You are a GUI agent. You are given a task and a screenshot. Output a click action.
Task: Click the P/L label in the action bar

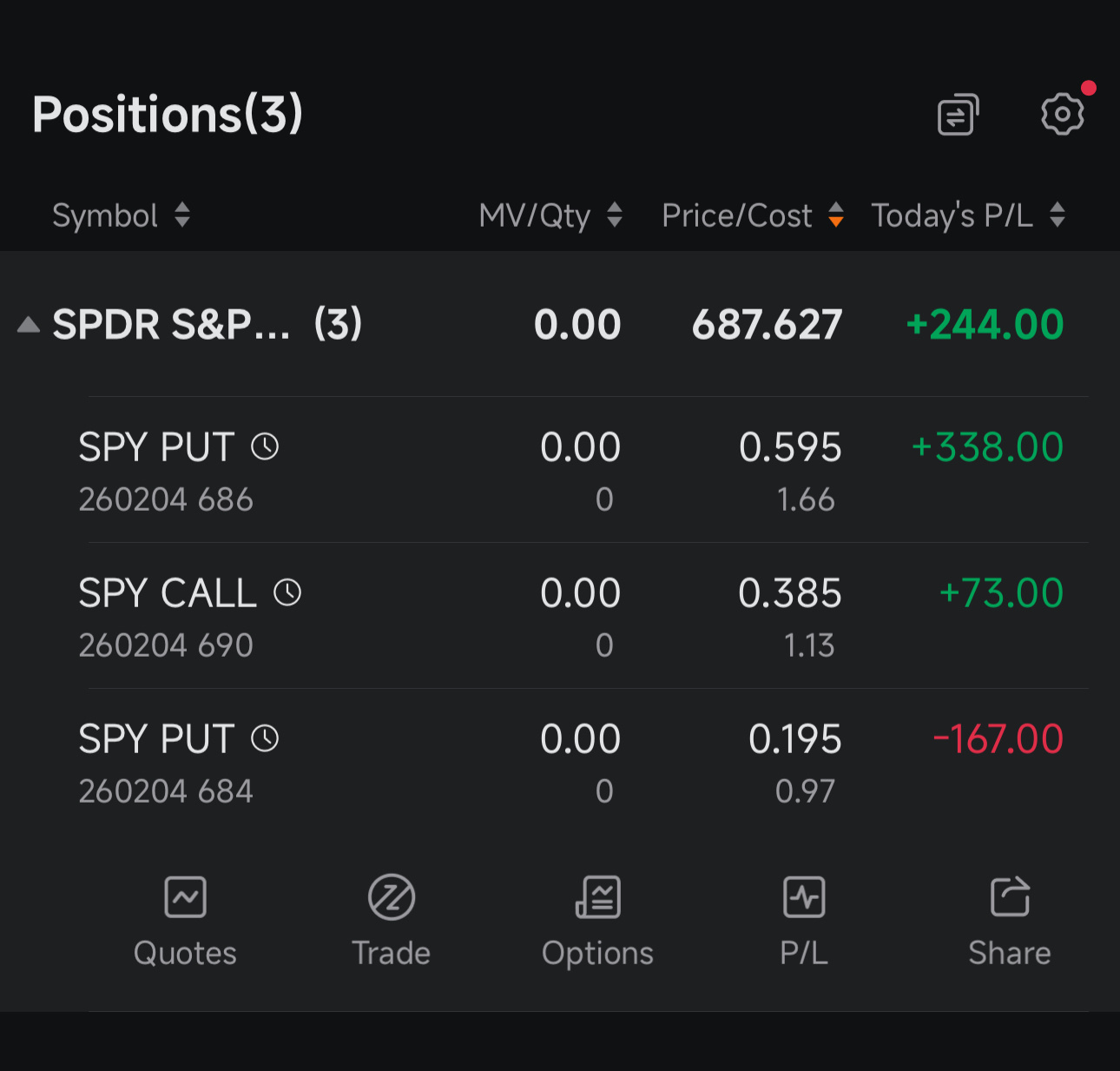coord(804,953)
